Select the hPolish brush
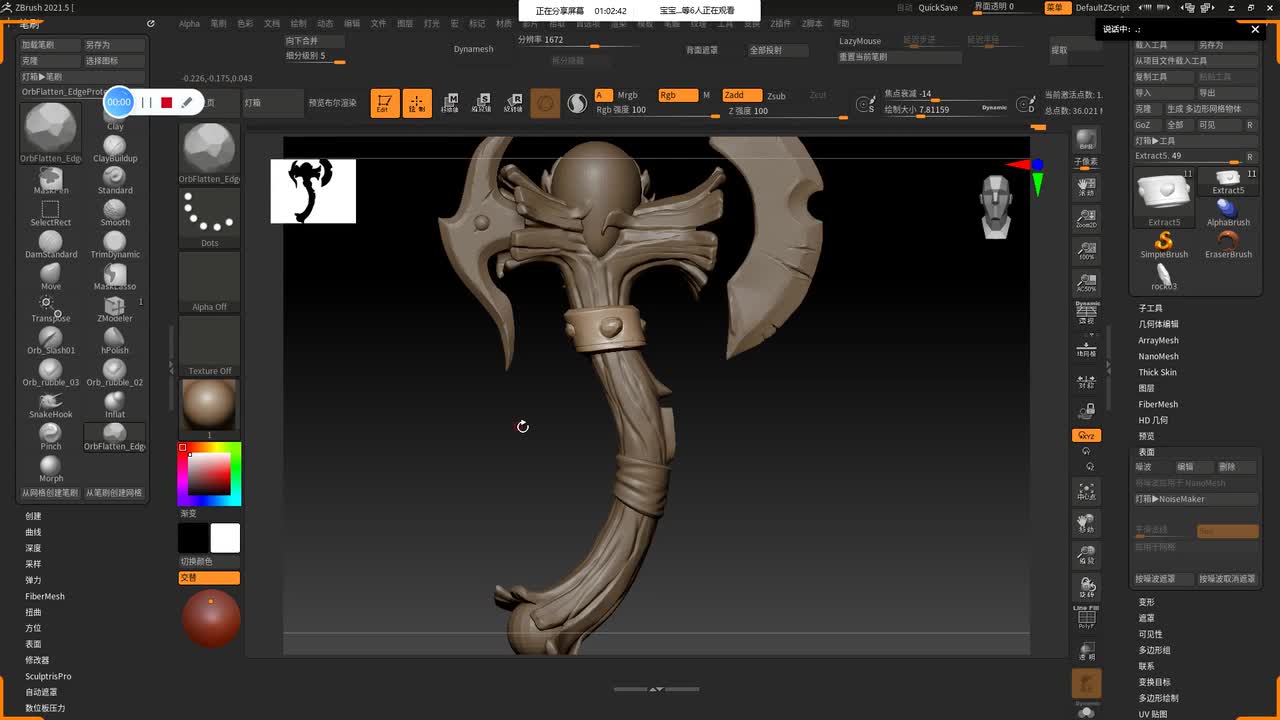The width and height of the screenshot is (1280, 720). [115, 342]
